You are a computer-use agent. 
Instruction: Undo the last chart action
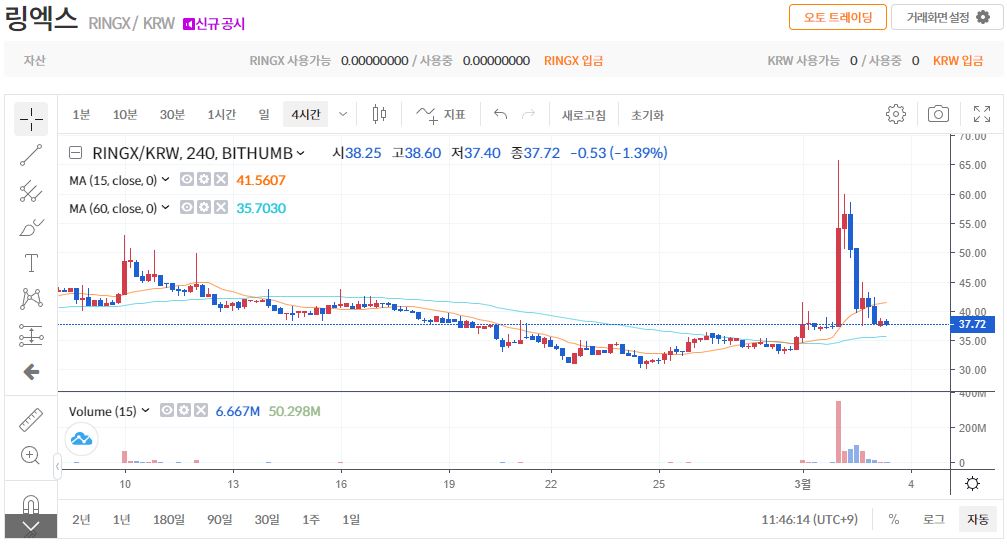500,114
